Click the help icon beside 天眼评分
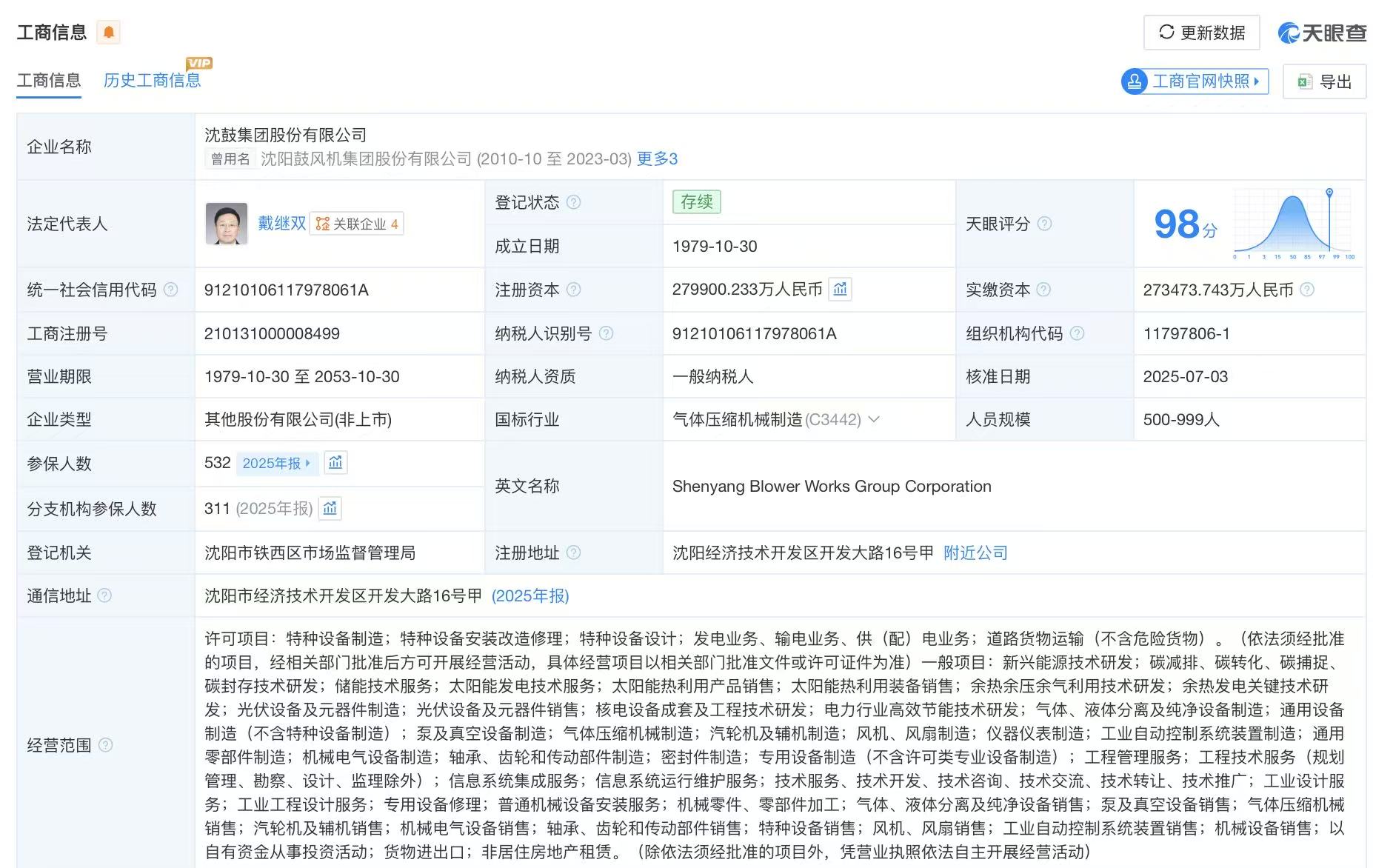Image resolution: width=1373 pixels, height=868 pixels. point(1044,224)
